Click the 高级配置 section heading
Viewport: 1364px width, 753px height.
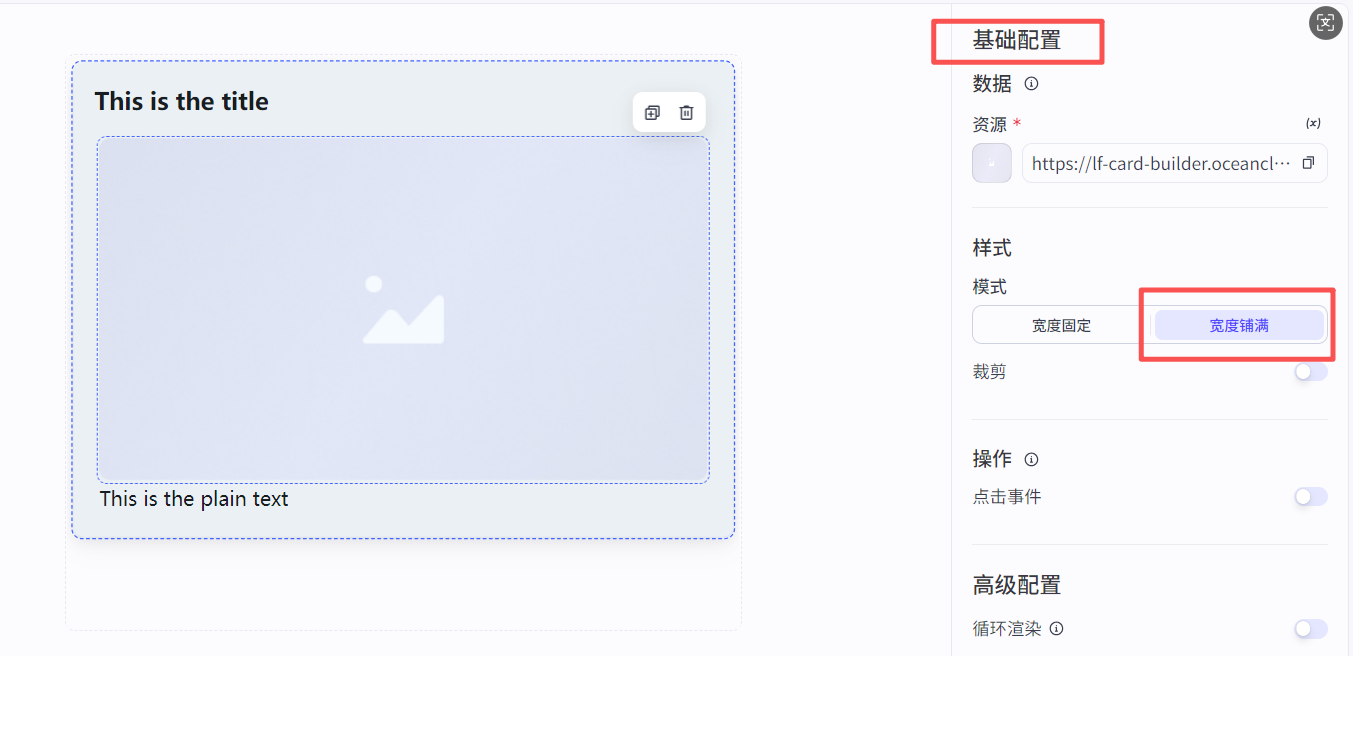(x=1017, y=585)
